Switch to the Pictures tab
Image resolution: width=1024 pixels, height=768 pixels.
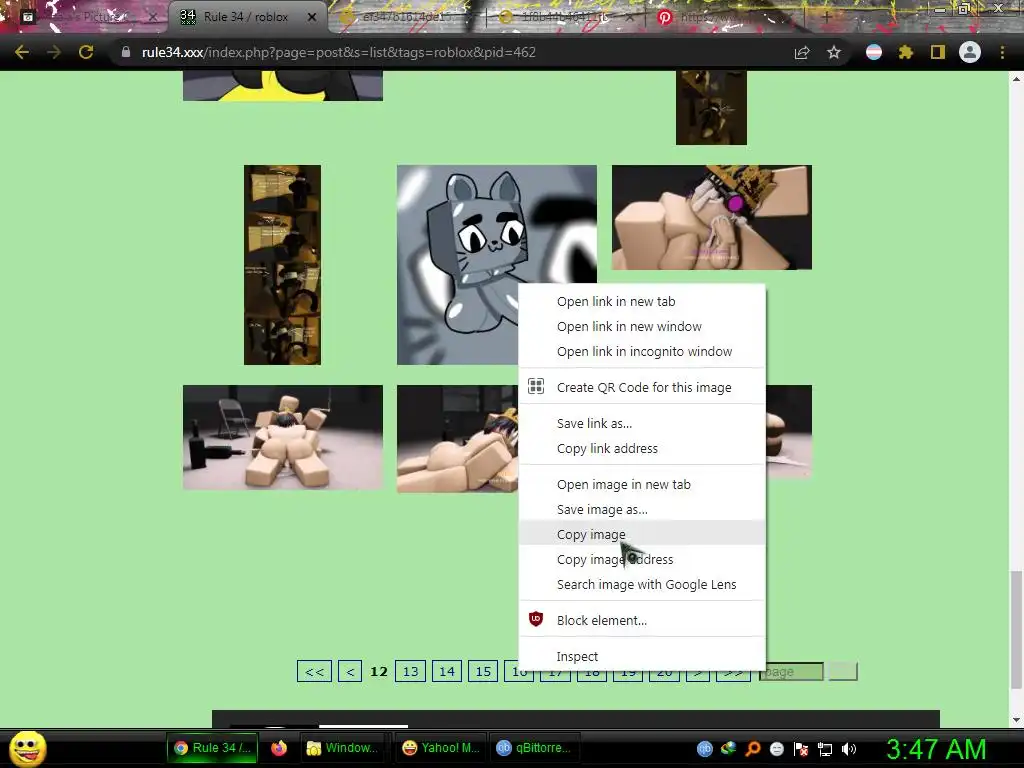pyautogui.click(x=88, y=17)
